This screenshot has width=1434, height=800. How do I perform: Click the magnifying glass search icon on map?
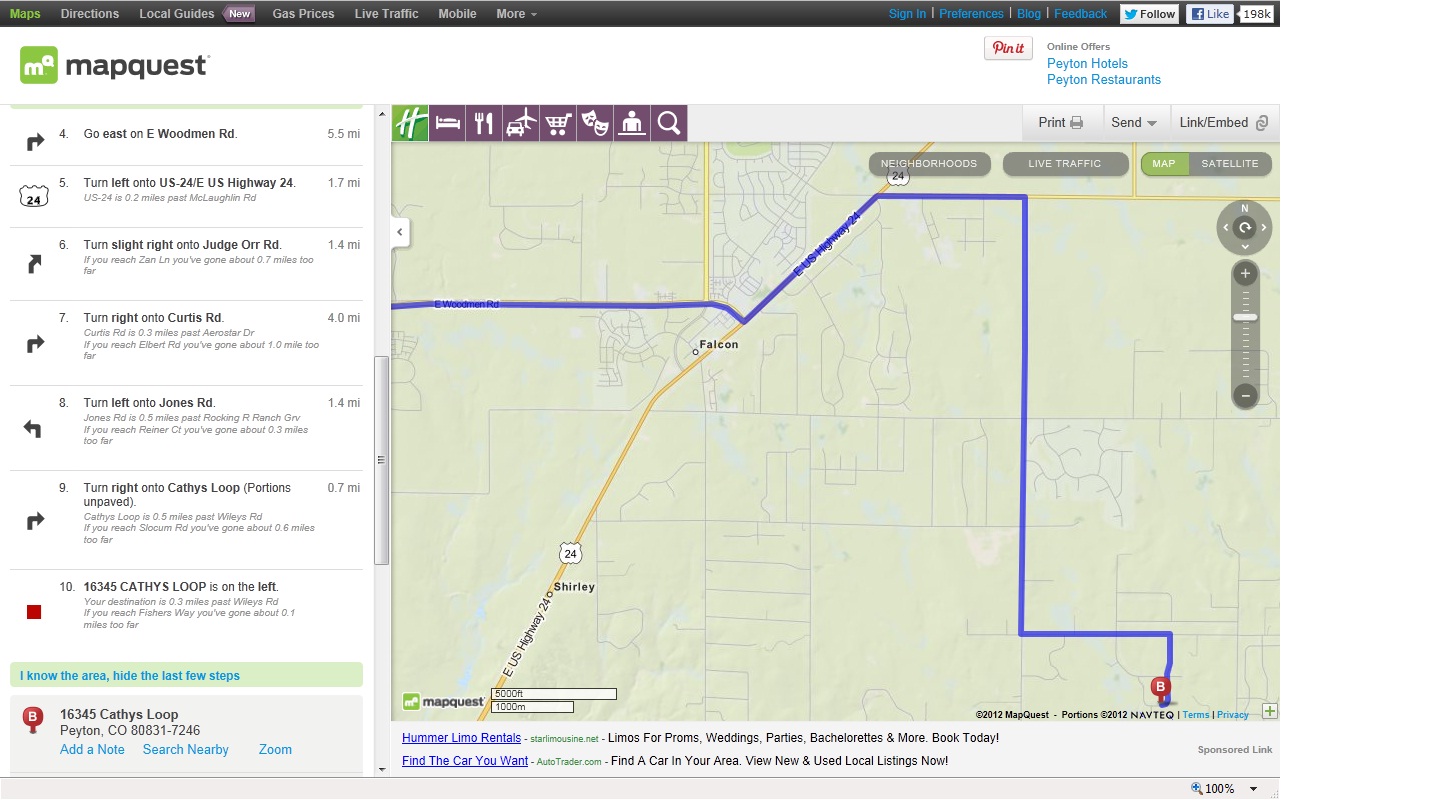click(669, 123)
